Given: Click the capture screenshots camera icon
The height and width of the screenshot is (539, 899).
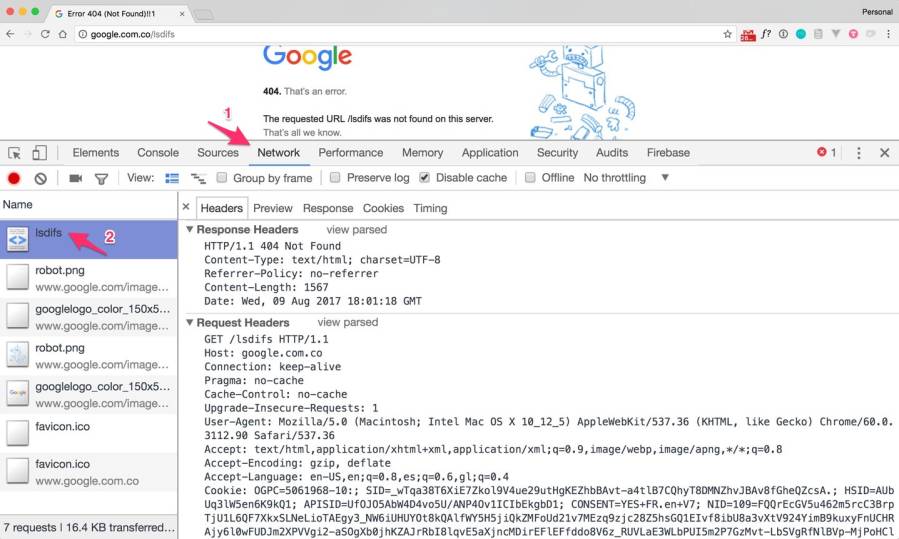Looking at the screenshot, I should (75, 178).
